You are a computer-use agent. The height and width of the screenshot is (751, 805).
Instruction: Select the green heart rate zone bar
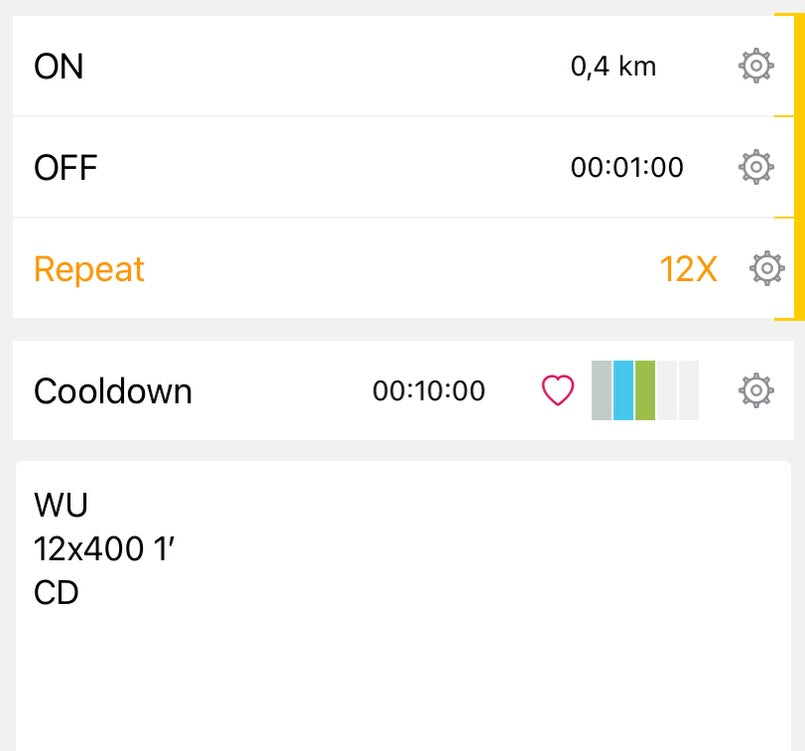(645, 390)
